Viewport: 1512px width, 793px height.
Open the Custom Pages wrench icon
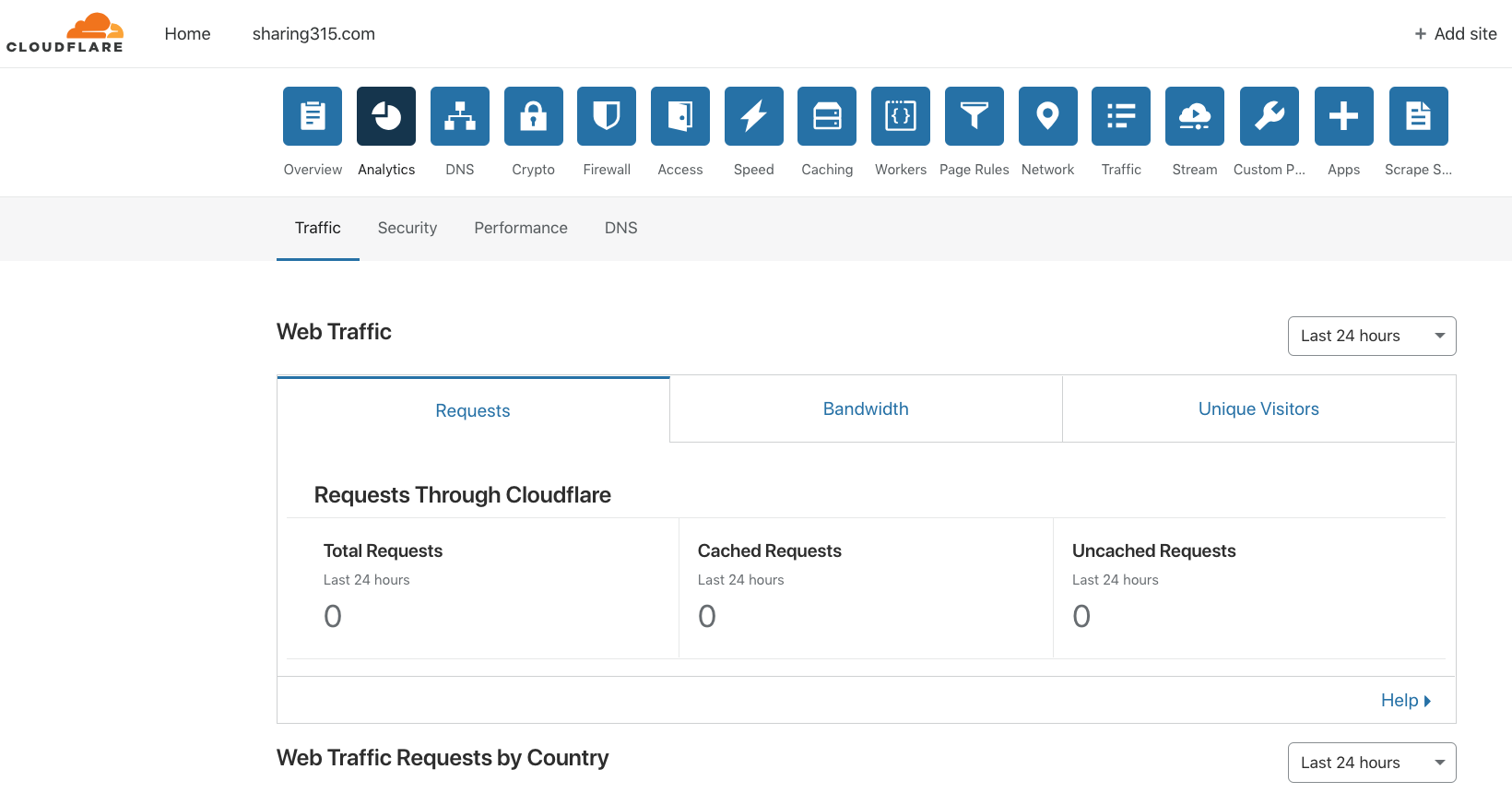[x=1270, y=116]
